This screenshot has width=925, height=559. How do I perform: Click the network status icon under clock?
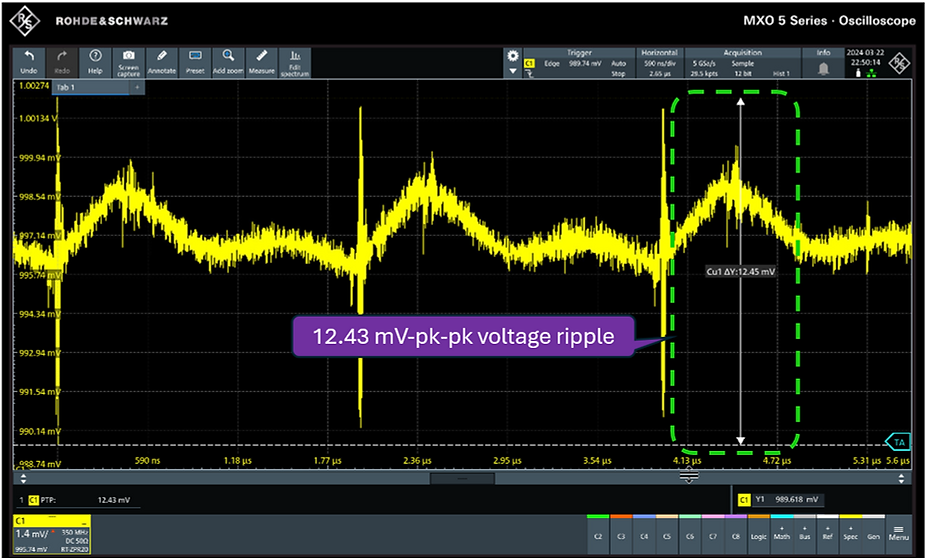click(872, 73)
